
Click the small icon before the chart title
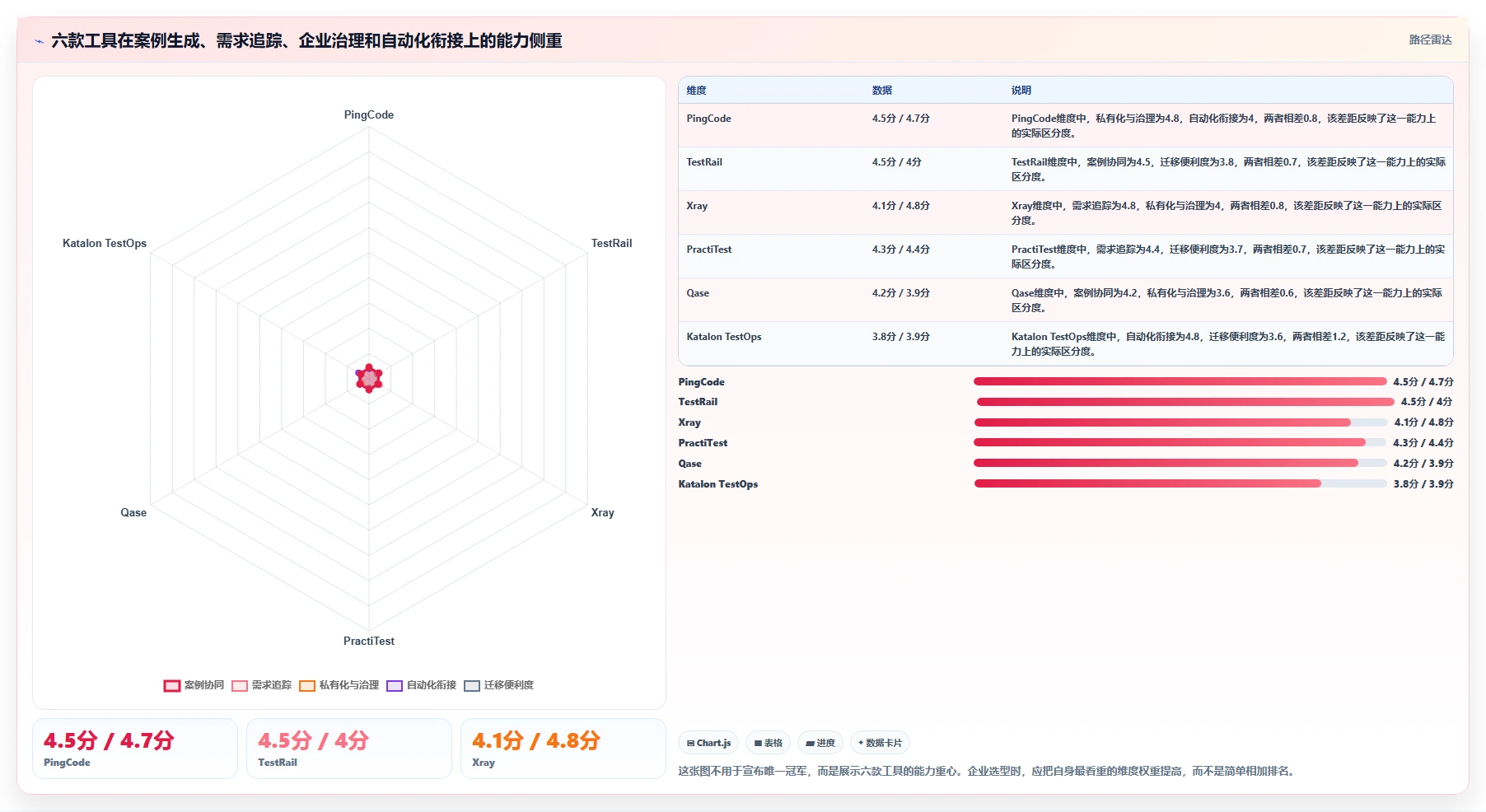39,41
